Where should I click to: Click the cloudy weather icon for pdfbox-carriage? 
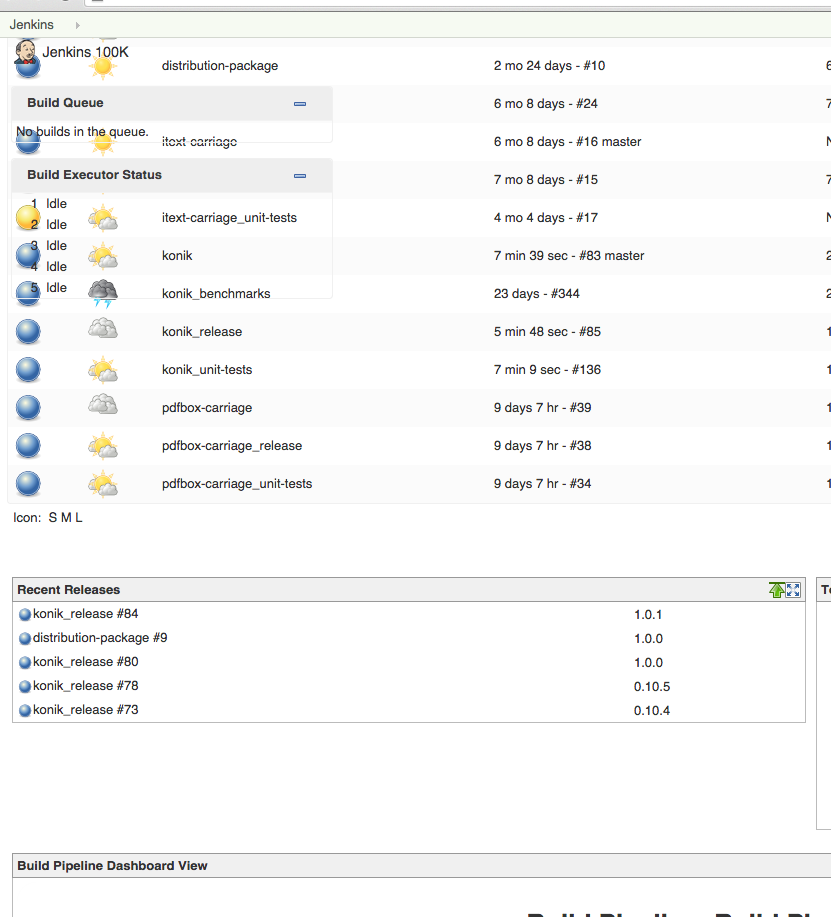(x=103, y=407)
